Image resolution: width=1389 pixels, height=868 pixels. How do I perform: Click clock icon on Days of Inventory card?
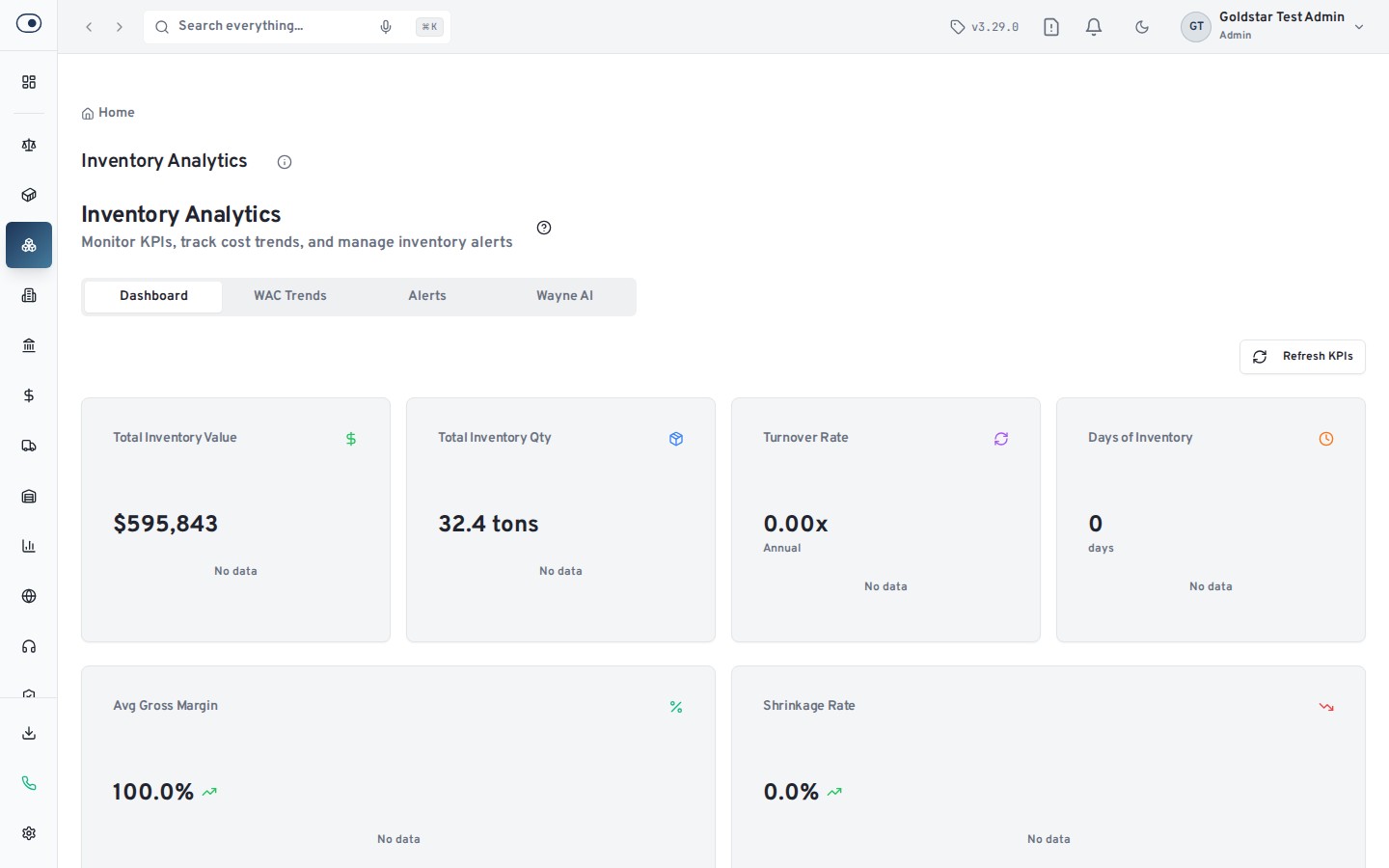[x=1326, y=439]
